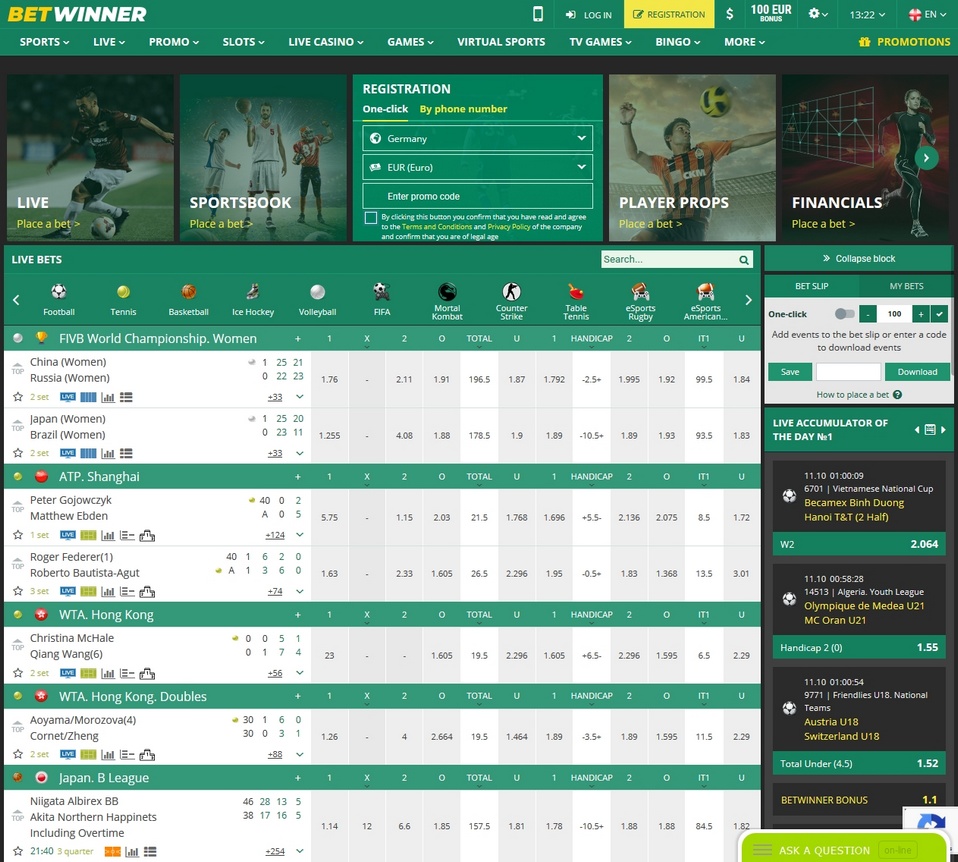
Task: Click the dollar payments icon in header
Action: pyautogui.click(x=729, y=14)
